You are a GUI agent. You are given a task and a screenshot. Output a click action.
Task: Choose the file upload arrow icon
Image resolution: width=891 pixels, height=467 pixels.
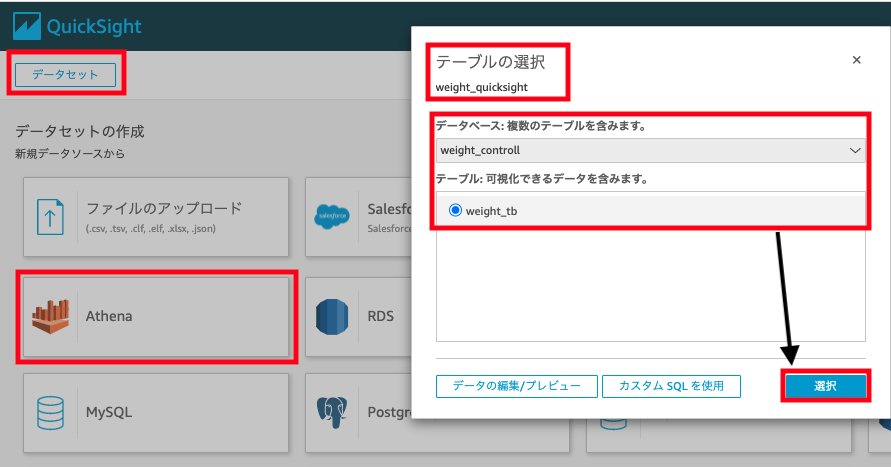[50, 216]
